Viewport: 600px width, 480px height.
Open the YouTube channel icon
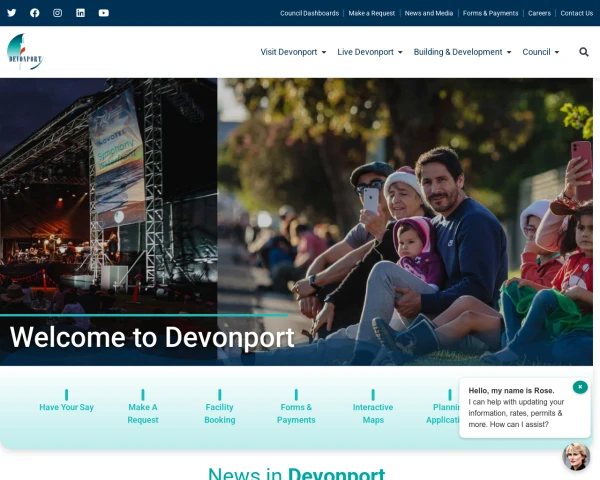coord(104,13)
